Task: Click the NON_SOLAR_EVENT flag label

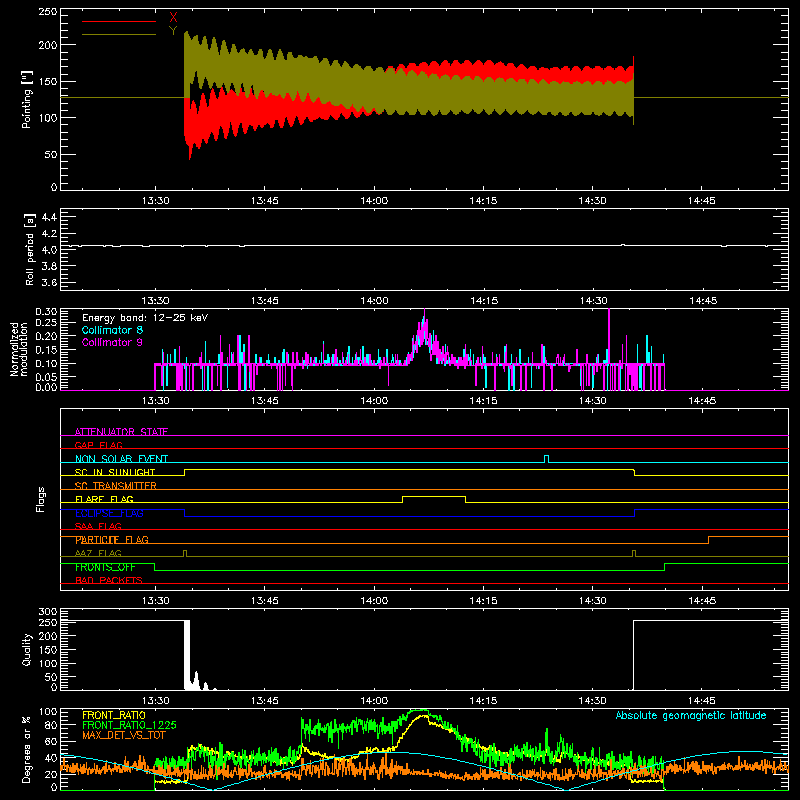Action: click(121, 459)
